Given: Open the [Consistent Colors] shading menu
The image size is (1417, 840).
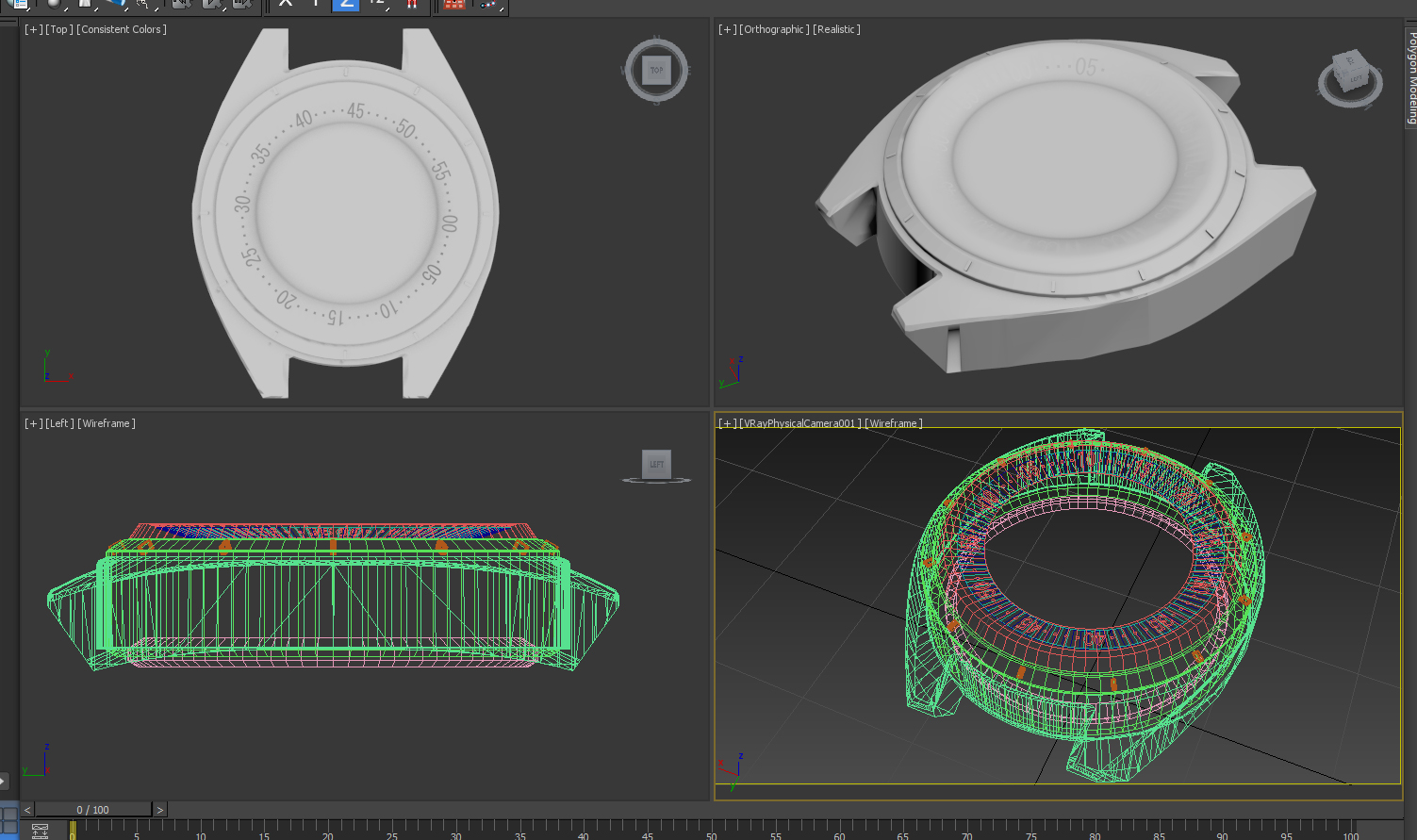Looking at the screenshot, I should click(122, 30).
